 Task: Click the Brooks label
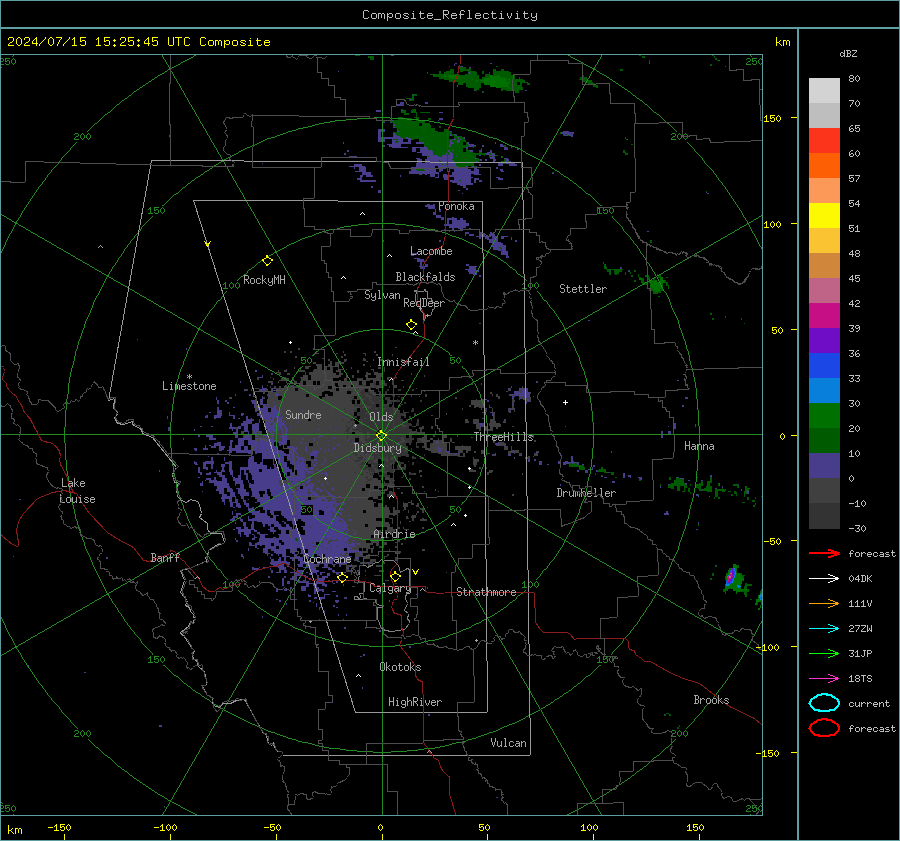(711, 700)
